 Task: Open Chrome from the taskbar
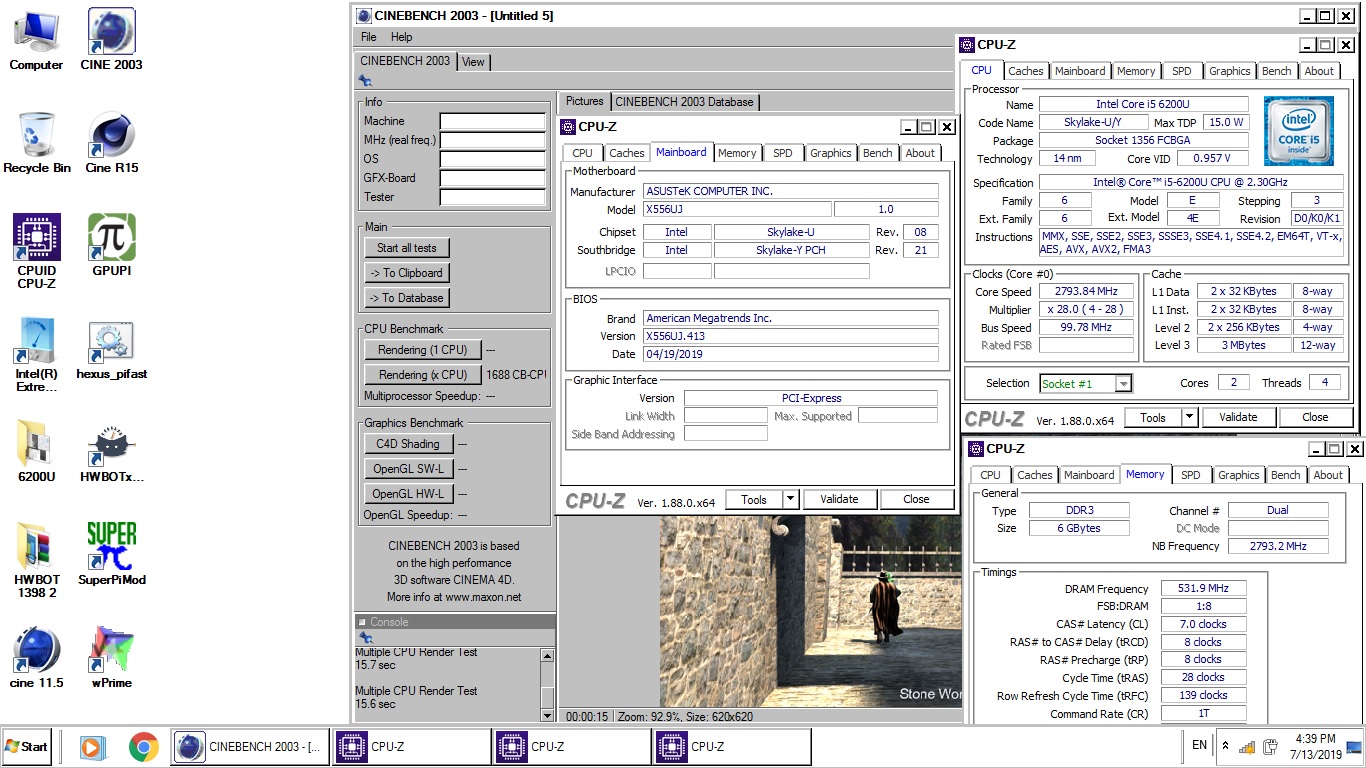(x=143, y=746)
